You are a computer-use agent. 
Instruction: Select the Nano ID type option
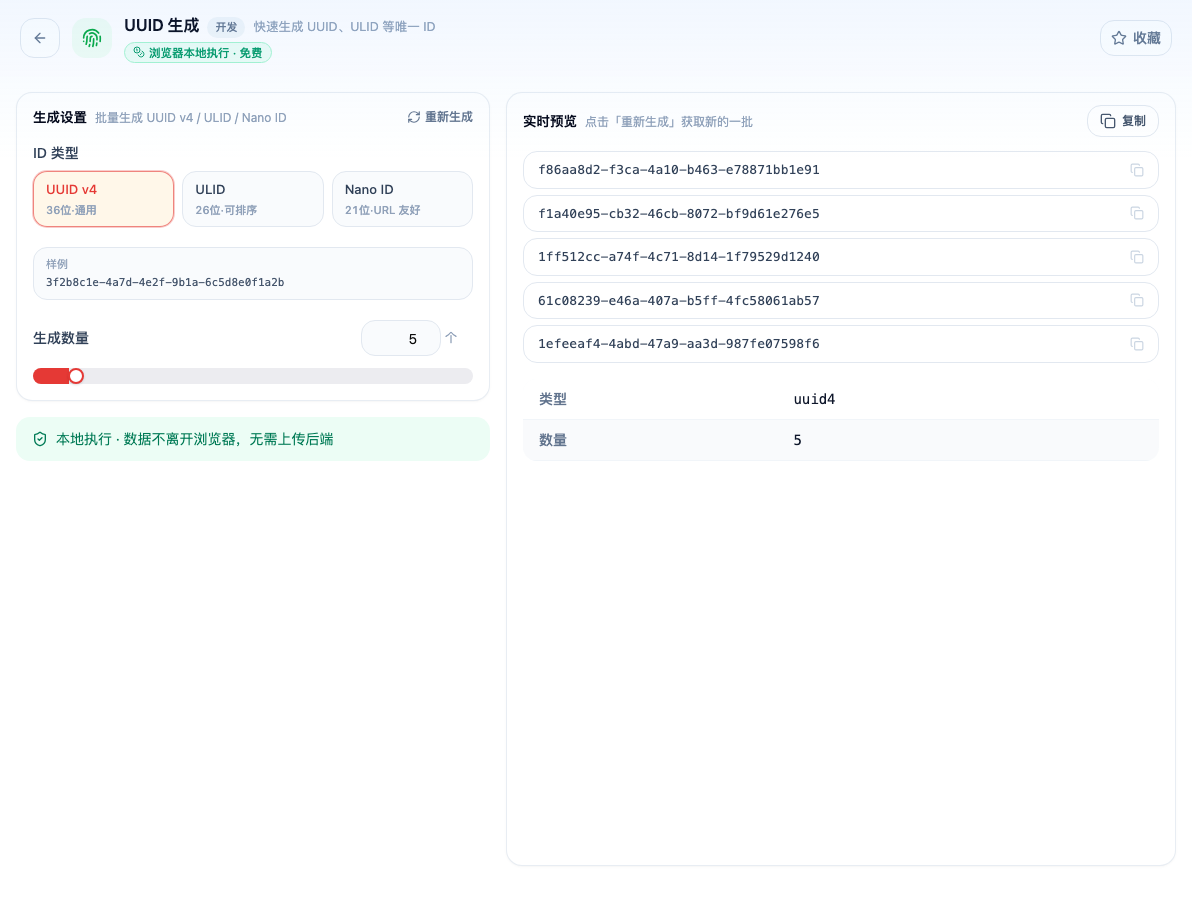click(402, 199)
